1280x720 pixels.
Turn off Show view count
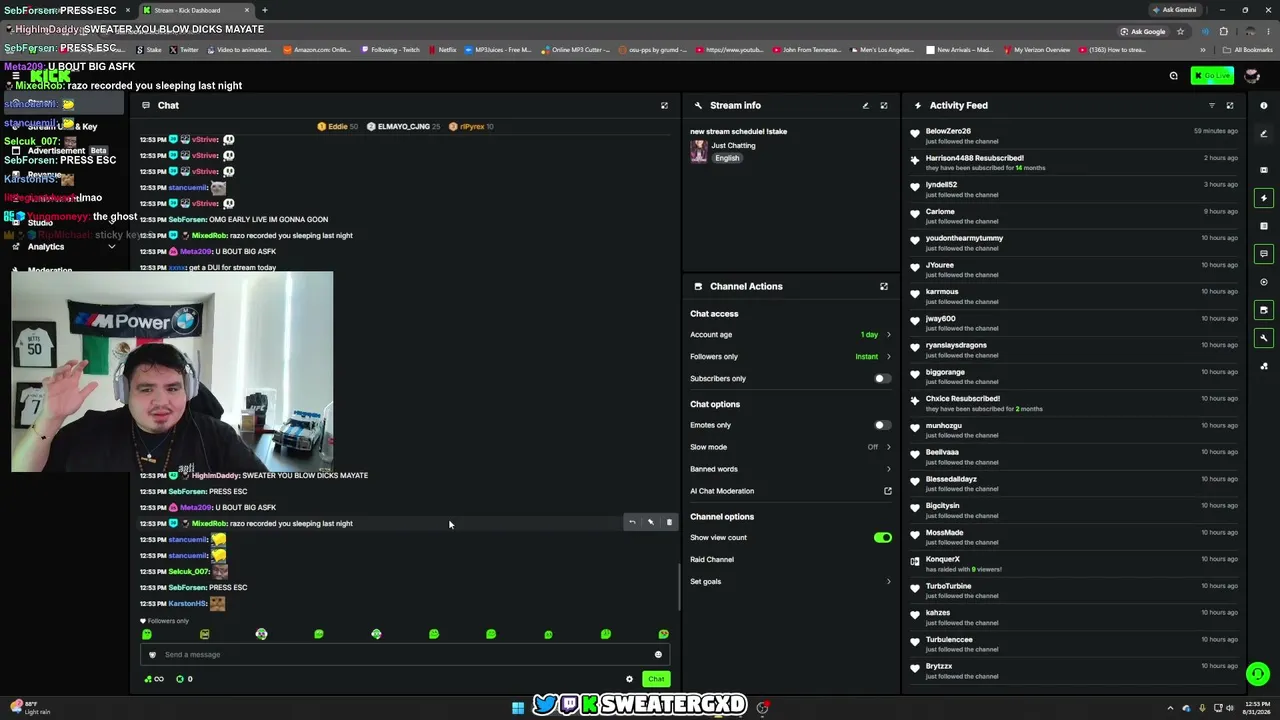[x=882, y=538]
